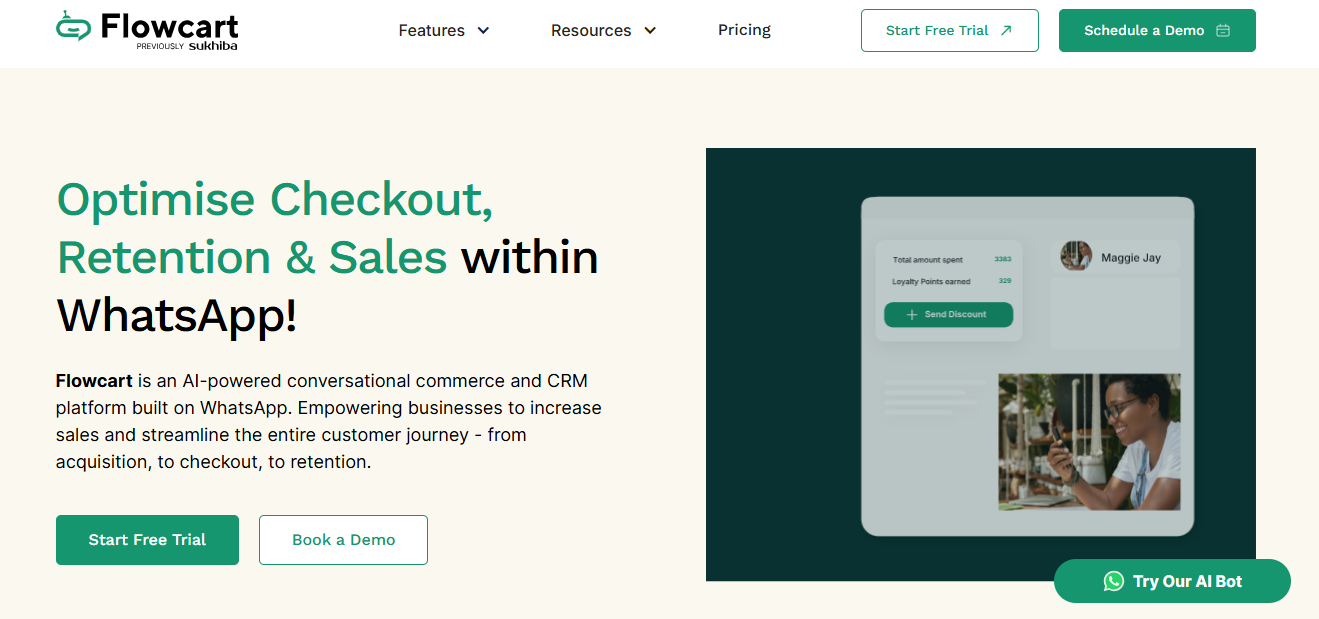This screenshot has height=619, width=1319.
Task: Click Book a Demo
Action: [x=343, y=540]
